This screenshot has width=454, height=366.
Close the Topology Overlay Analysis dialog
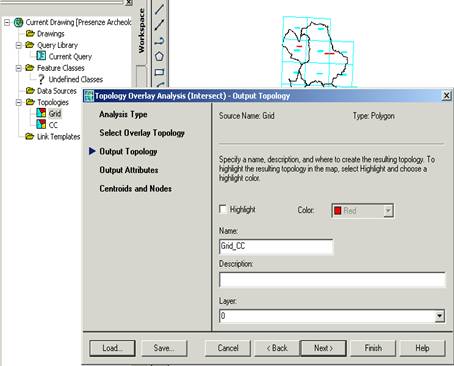(446, 96)
